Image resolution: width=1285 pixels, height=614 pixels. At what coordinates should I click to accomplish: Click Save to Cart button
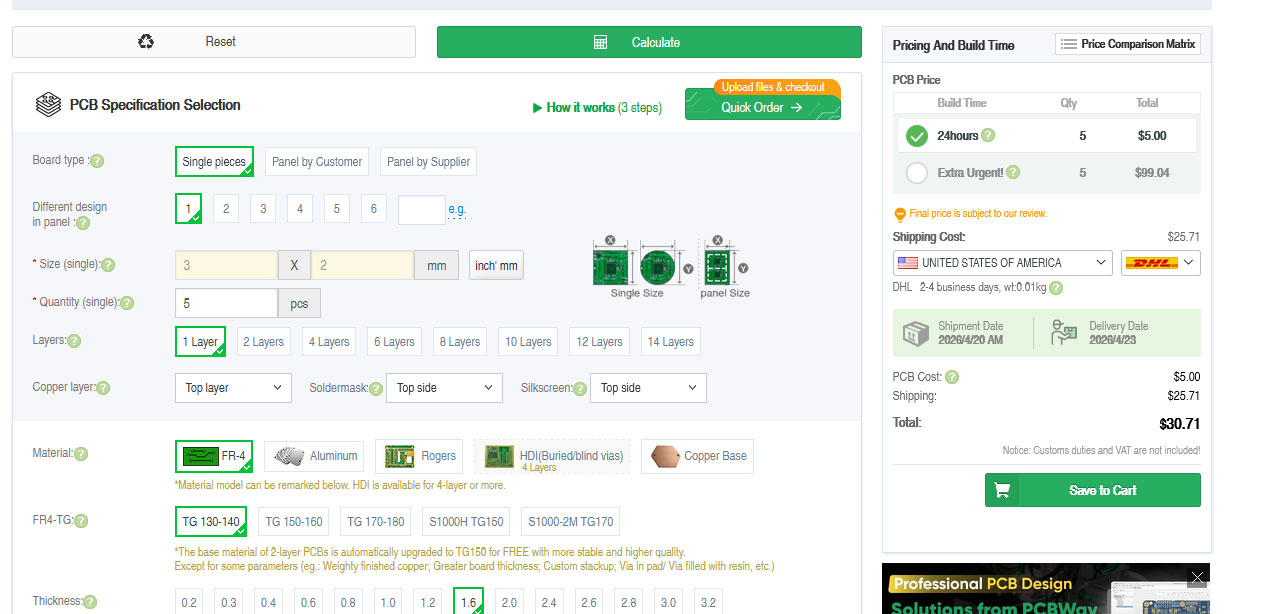(1093, 490)
